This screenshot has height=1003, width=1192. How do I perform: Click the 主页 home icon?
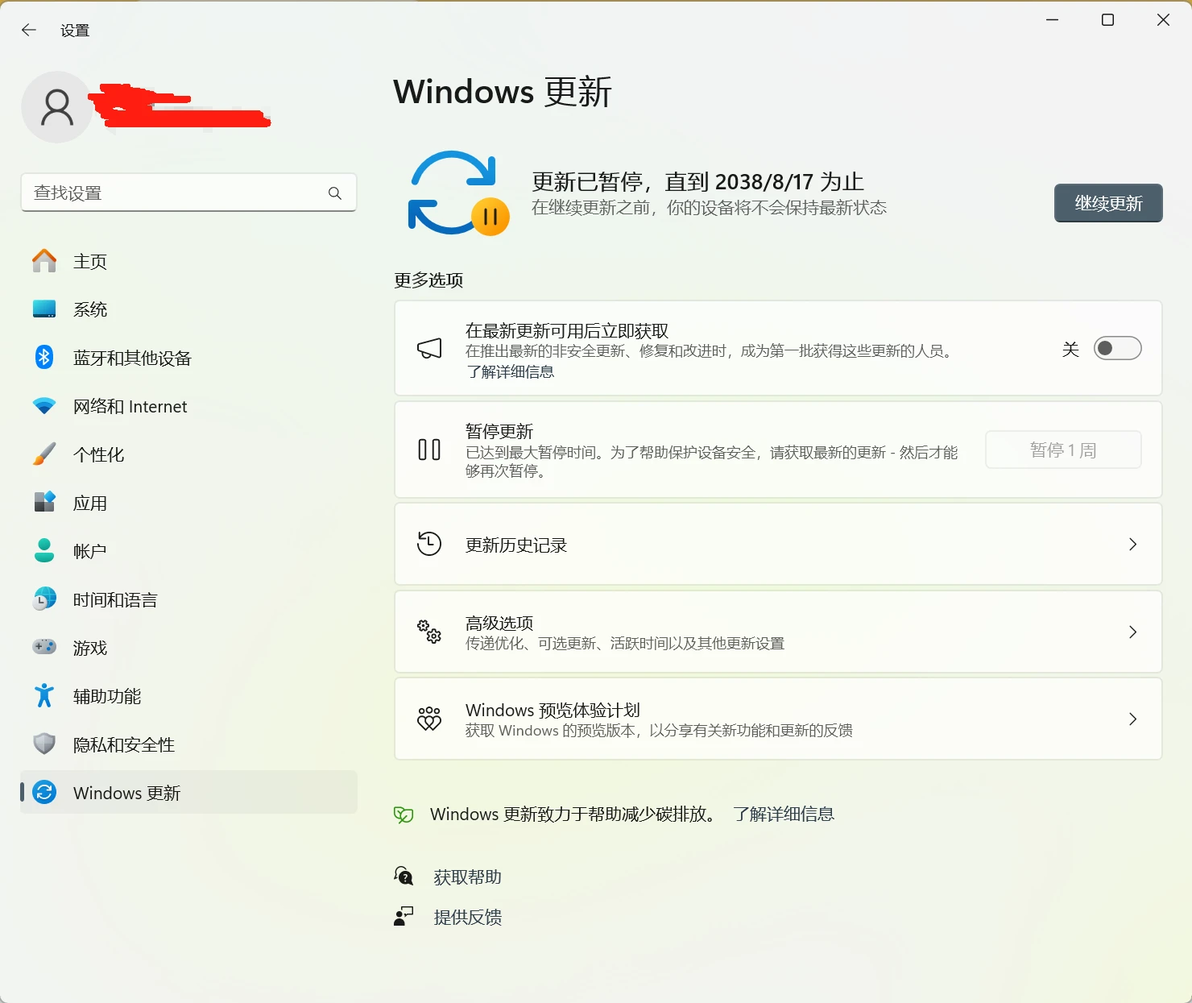(44, 261)
